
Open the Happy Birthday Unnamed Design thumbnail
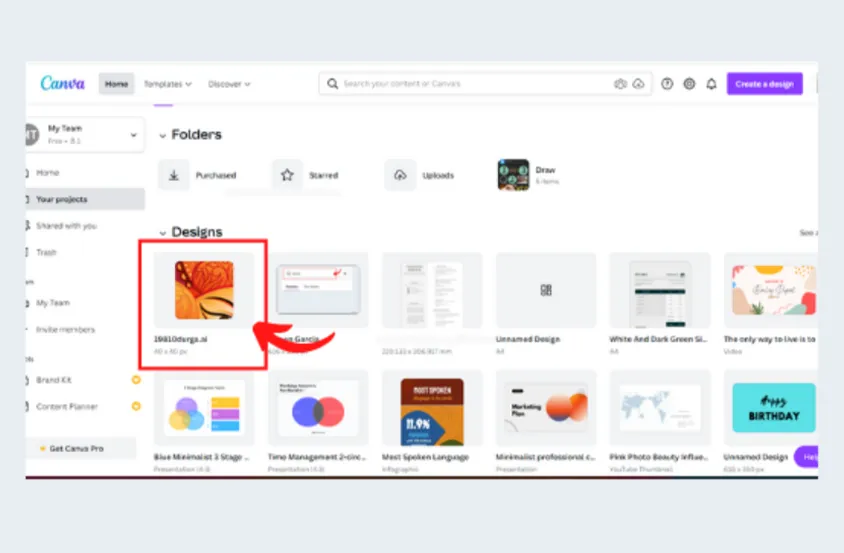click(x=771, y=408)
